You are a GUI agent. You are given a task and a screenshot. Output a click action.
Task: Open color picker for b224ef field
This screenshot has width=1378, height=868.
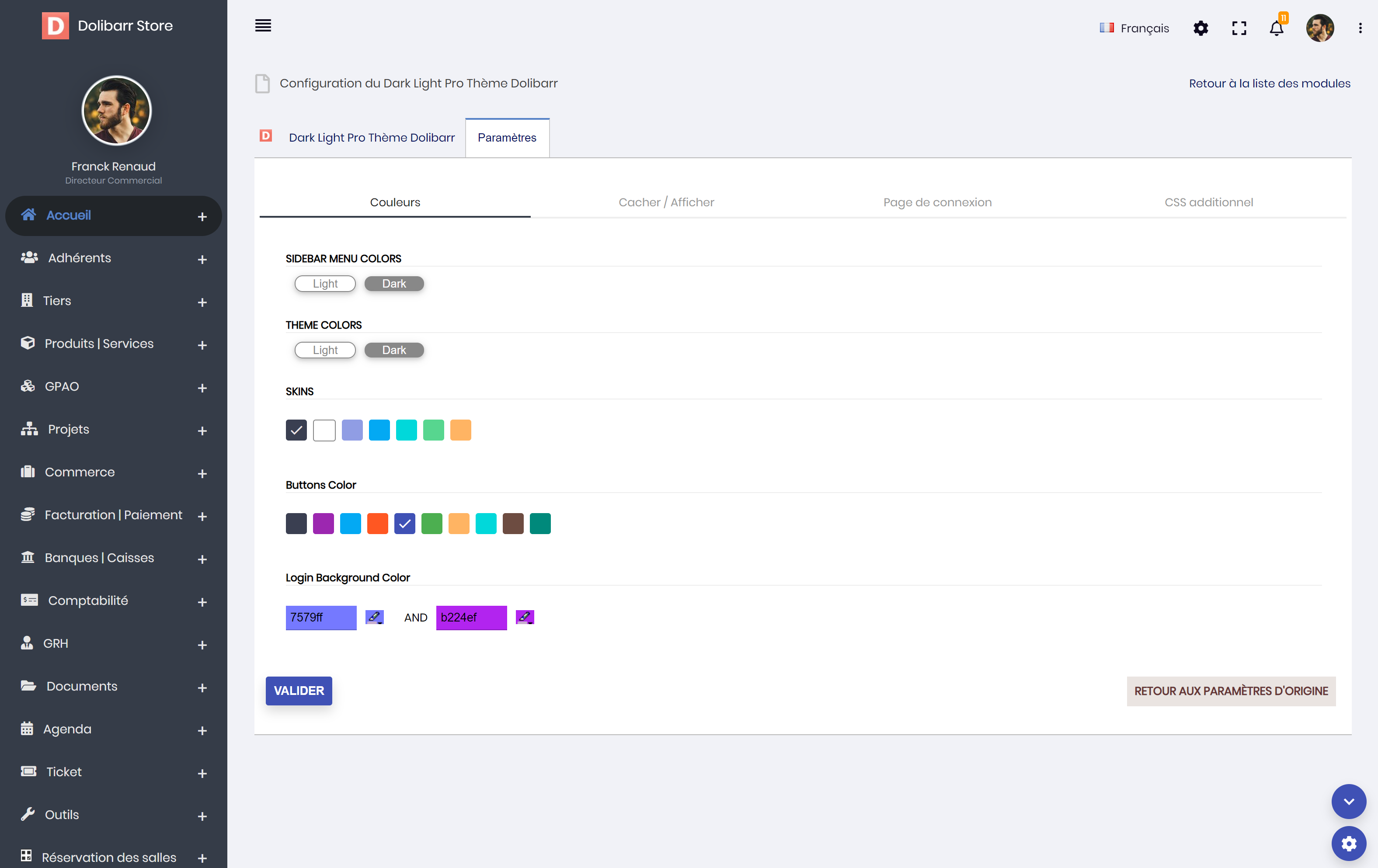pyautogui.click(x=525, y=617)
